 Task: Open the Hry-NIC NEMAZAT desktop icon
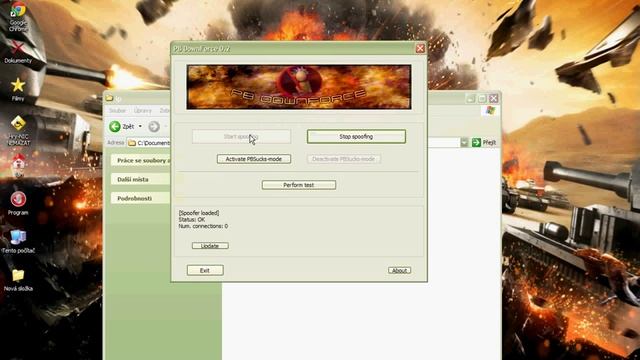pos(18,131)
